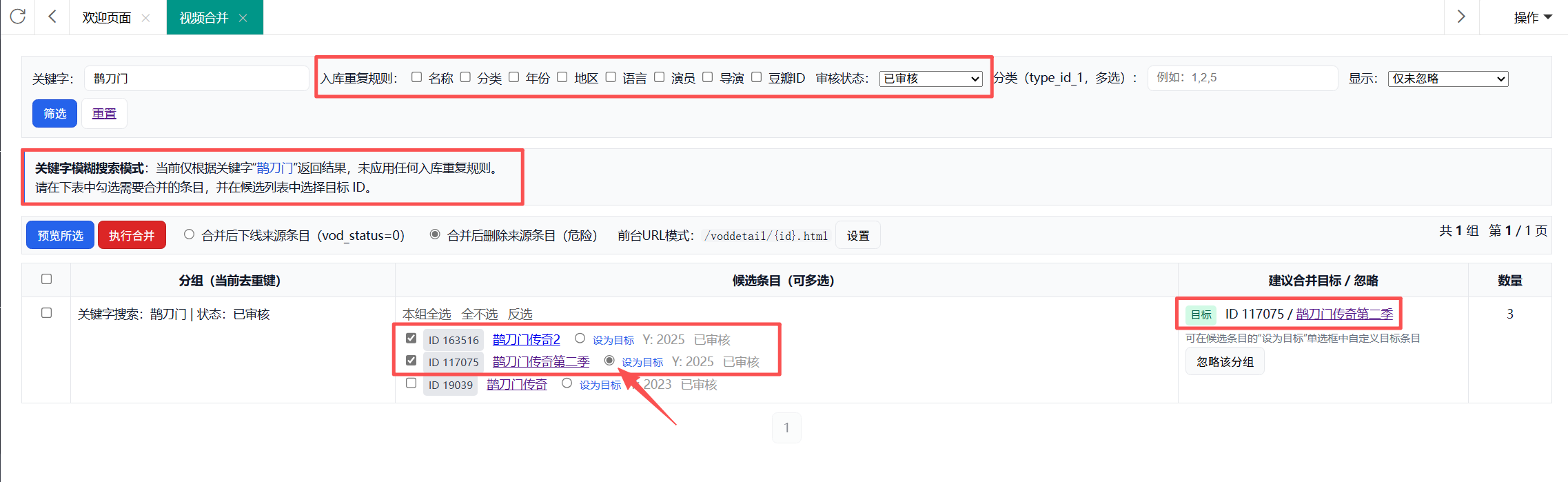Uncheck the ID 163516 candidate checkbox
Image resolution: width=1568 pixels, height=482 pixels.
411,339
